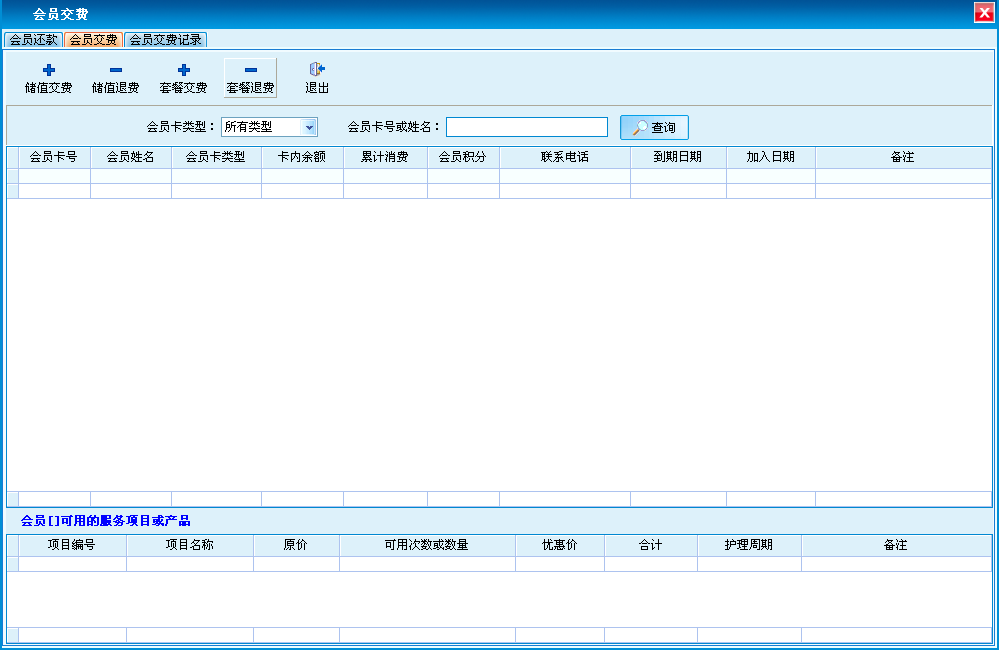Click the 储值交费 plus icon

coord(48,70)
